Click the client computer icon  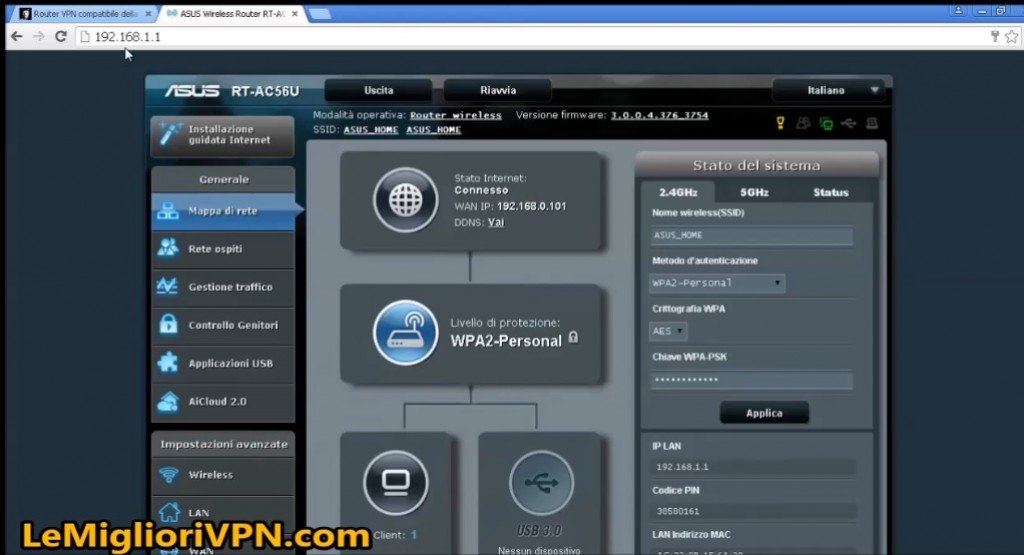396,483
